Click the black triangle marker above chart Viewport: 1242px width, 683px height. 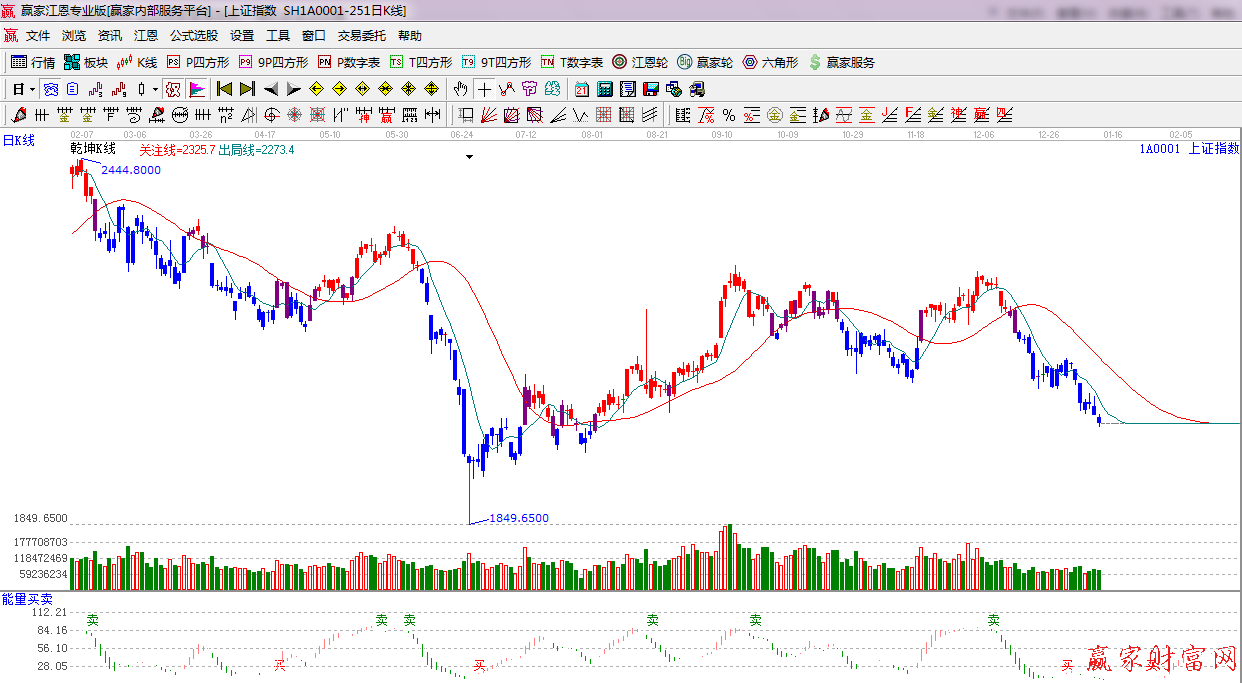point(468,157)
